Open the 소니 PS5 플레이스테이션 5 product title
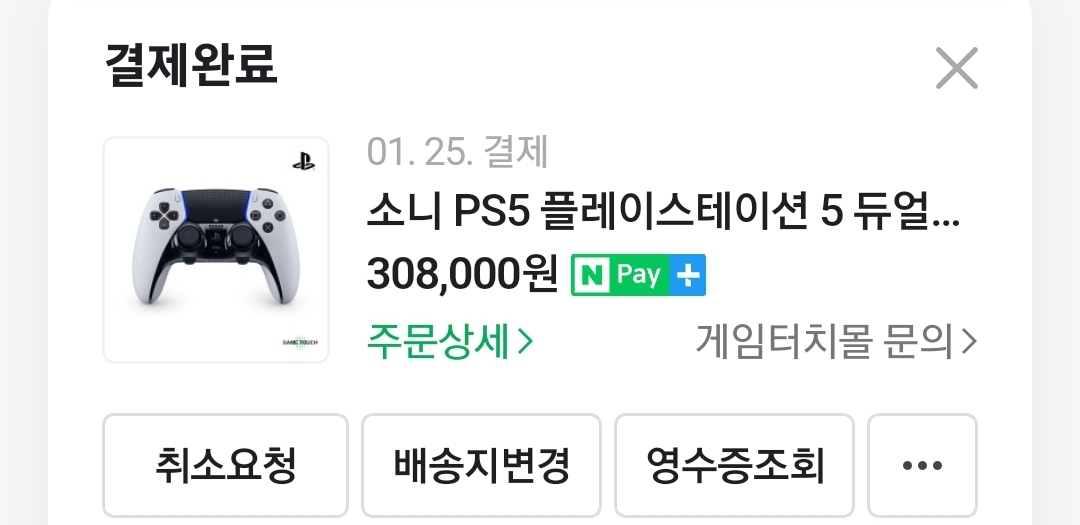Viewport: 1080px width, 525px height. (x=663, y=213)
